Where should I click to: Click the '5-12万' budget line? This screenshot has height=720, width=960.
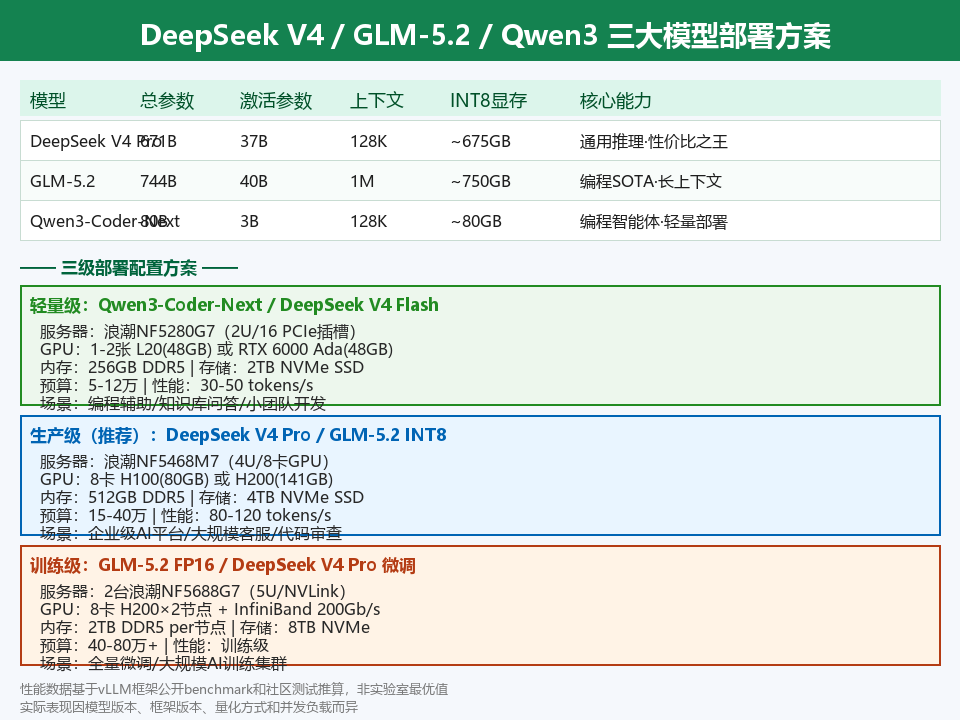tap(176, 385)
